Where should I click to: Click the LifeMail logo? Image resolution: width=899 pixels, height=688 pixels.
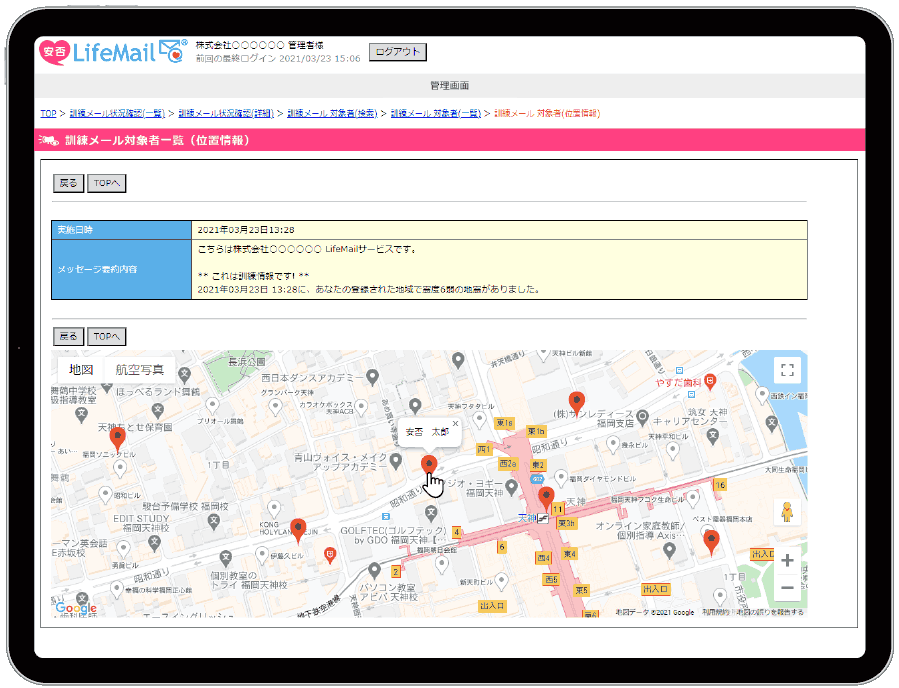point(113,52)
